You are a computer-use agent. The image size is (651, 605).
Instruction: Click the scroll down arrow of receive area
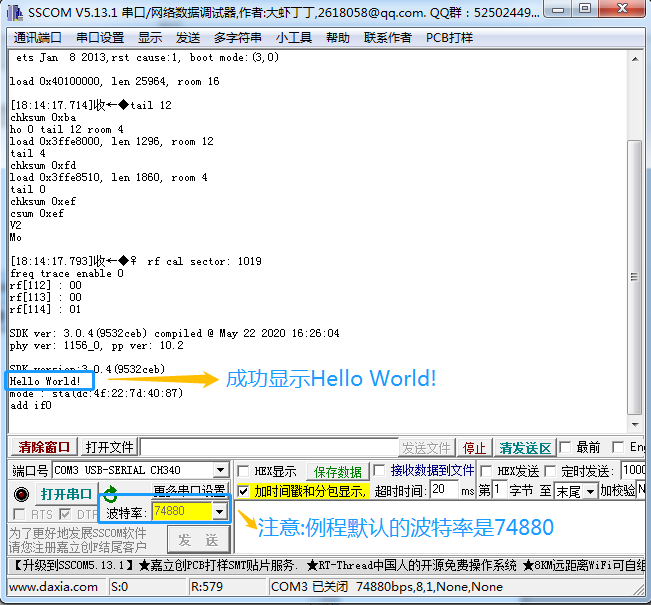(x=635, y=424)
